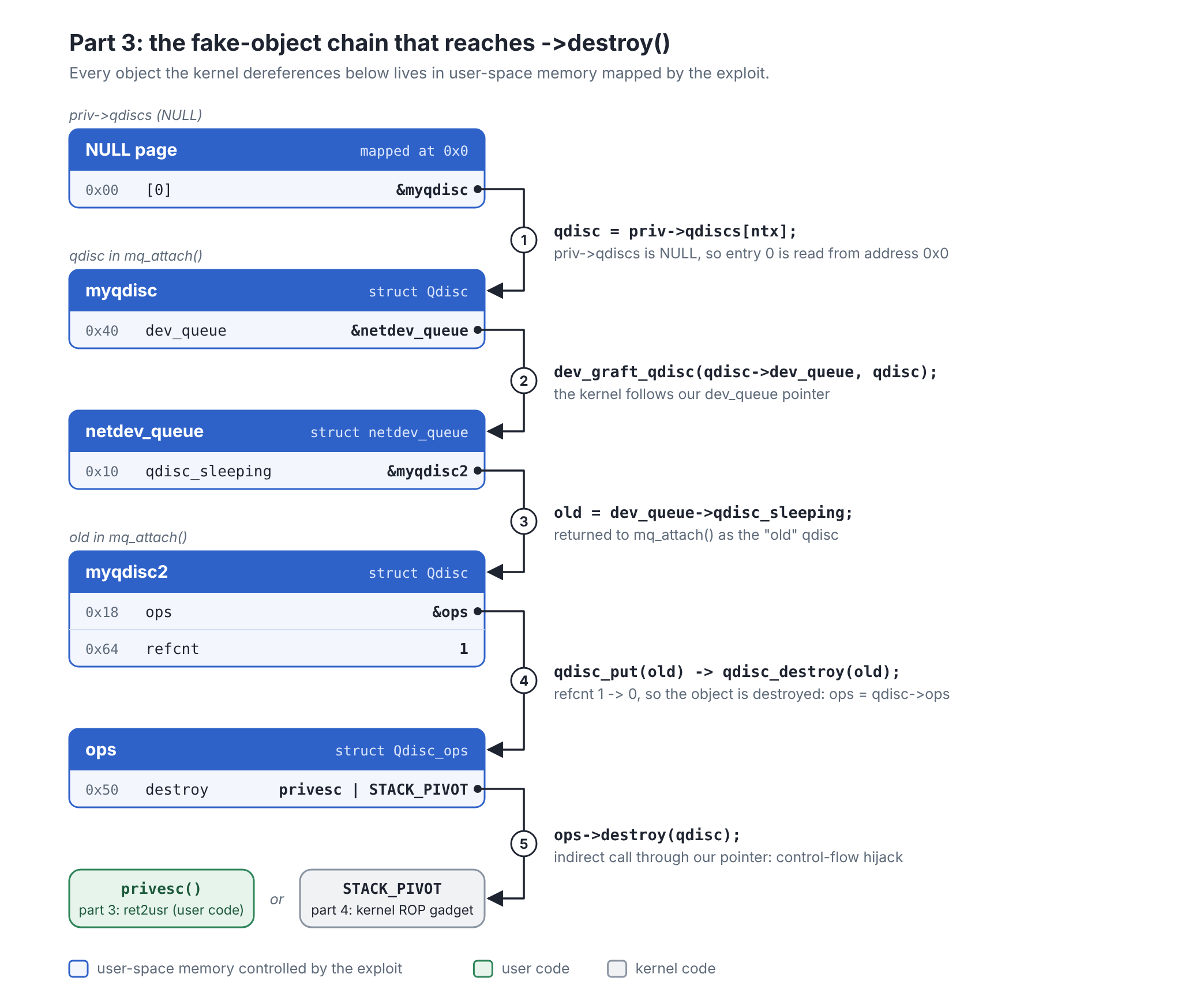Click the netdev_queue struct header

pyautogui.click(x=277, y=431)
